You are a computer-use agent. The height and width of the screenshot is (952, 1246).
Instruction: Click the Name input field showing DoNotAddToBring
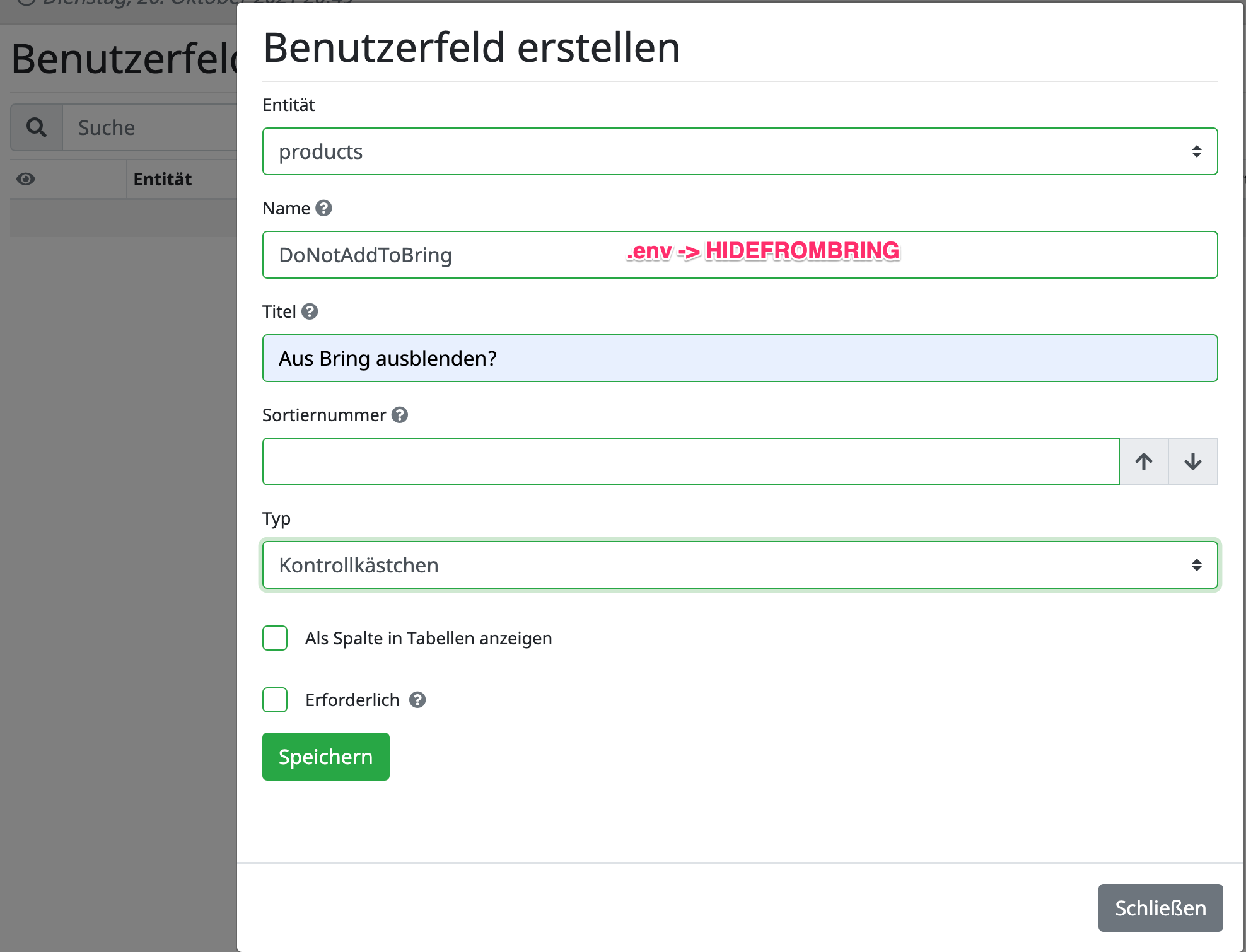(740, 254)
